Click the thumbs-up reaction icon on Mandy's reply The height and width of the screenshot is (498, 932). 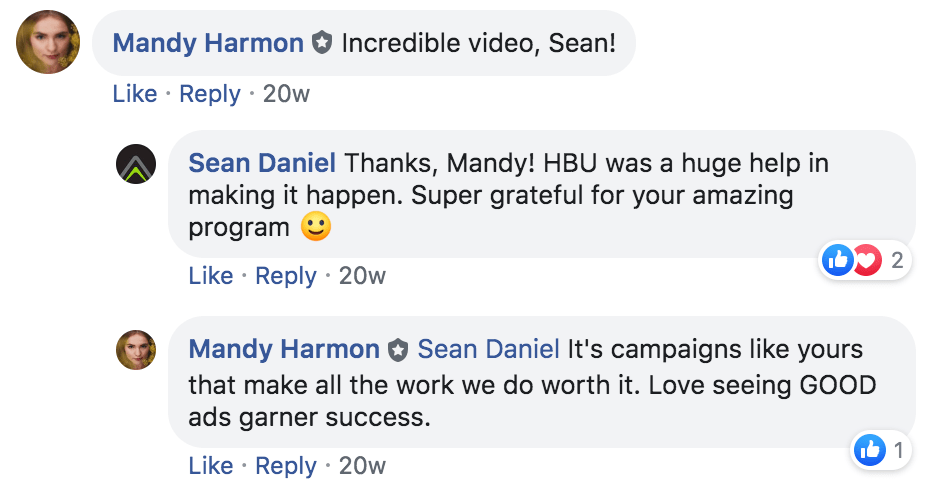[870, 450]
